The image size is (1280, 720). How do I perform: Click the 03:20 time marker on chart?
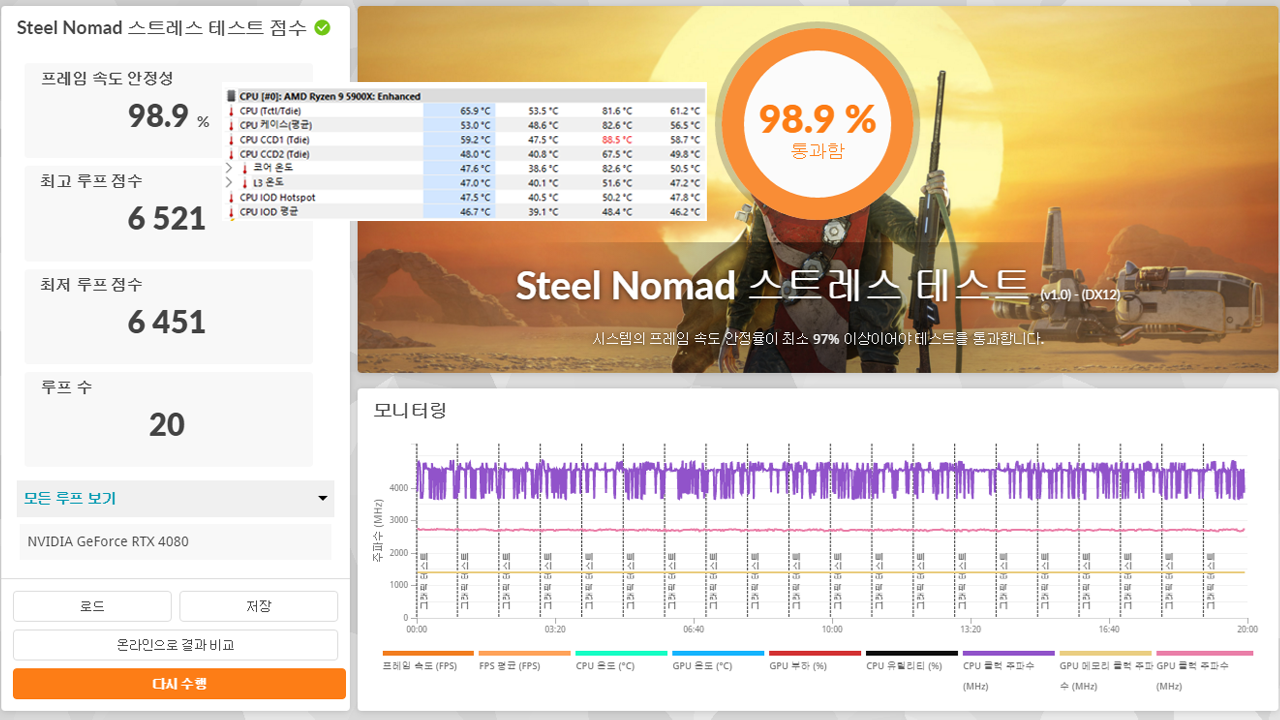coord(555,630)
